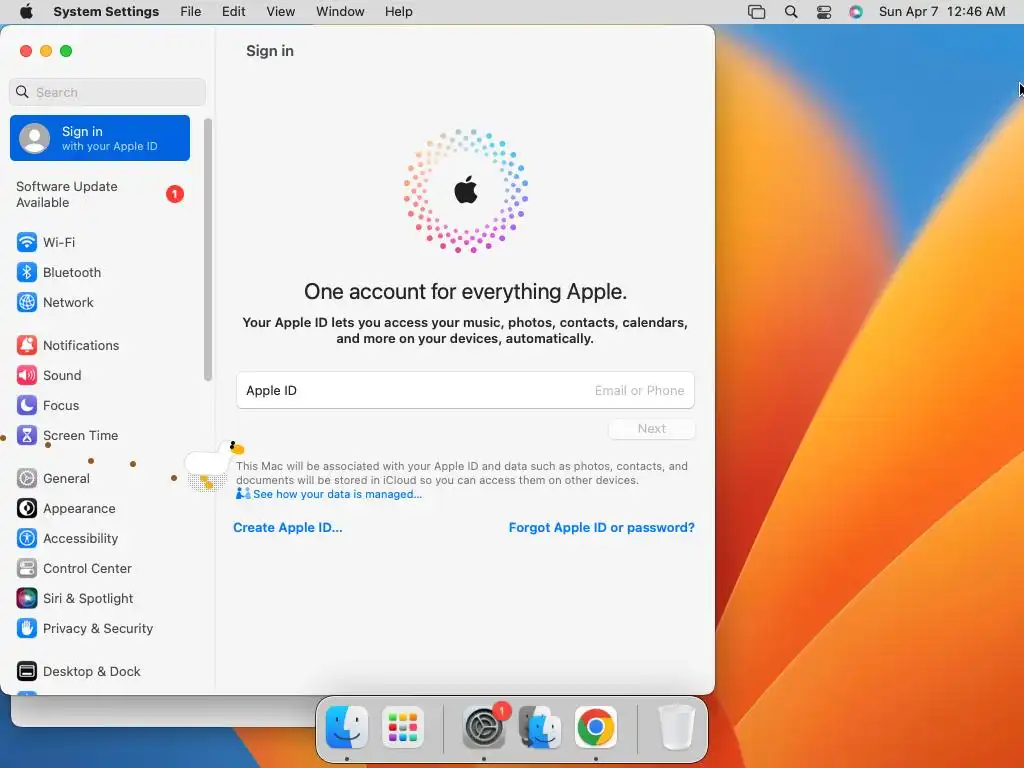Click the Apple ID avatar icon
The height and width of the screenshot is (768, 1024).
click(35, 138)
